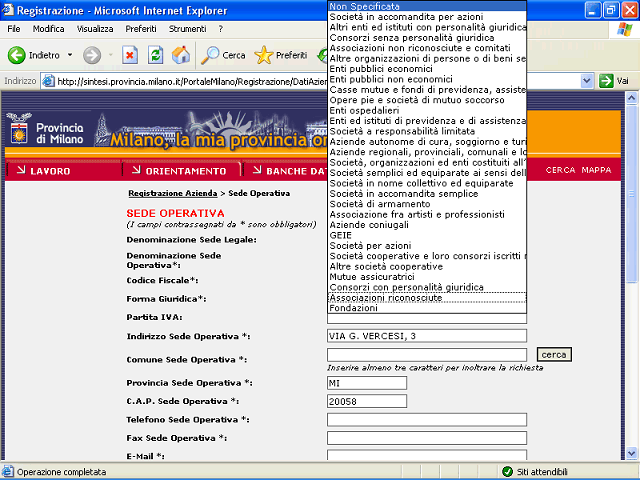Click the page scrollbar up arrow

pos(631,98)
